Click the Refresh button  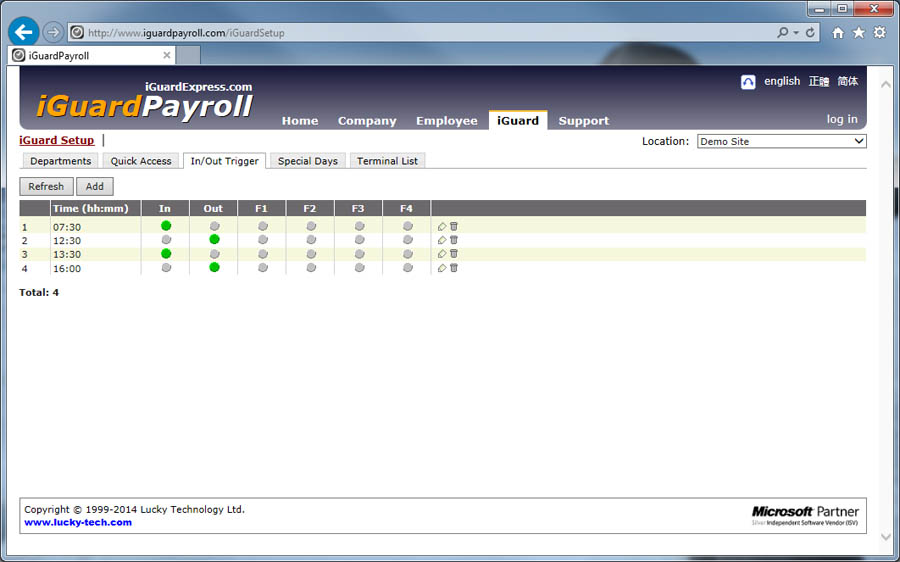[x=46, y=186]
